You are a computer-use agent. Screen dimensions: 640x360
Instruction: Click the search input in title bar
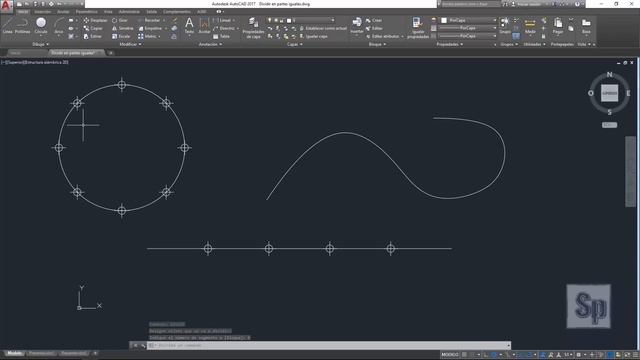pos(471,4)
